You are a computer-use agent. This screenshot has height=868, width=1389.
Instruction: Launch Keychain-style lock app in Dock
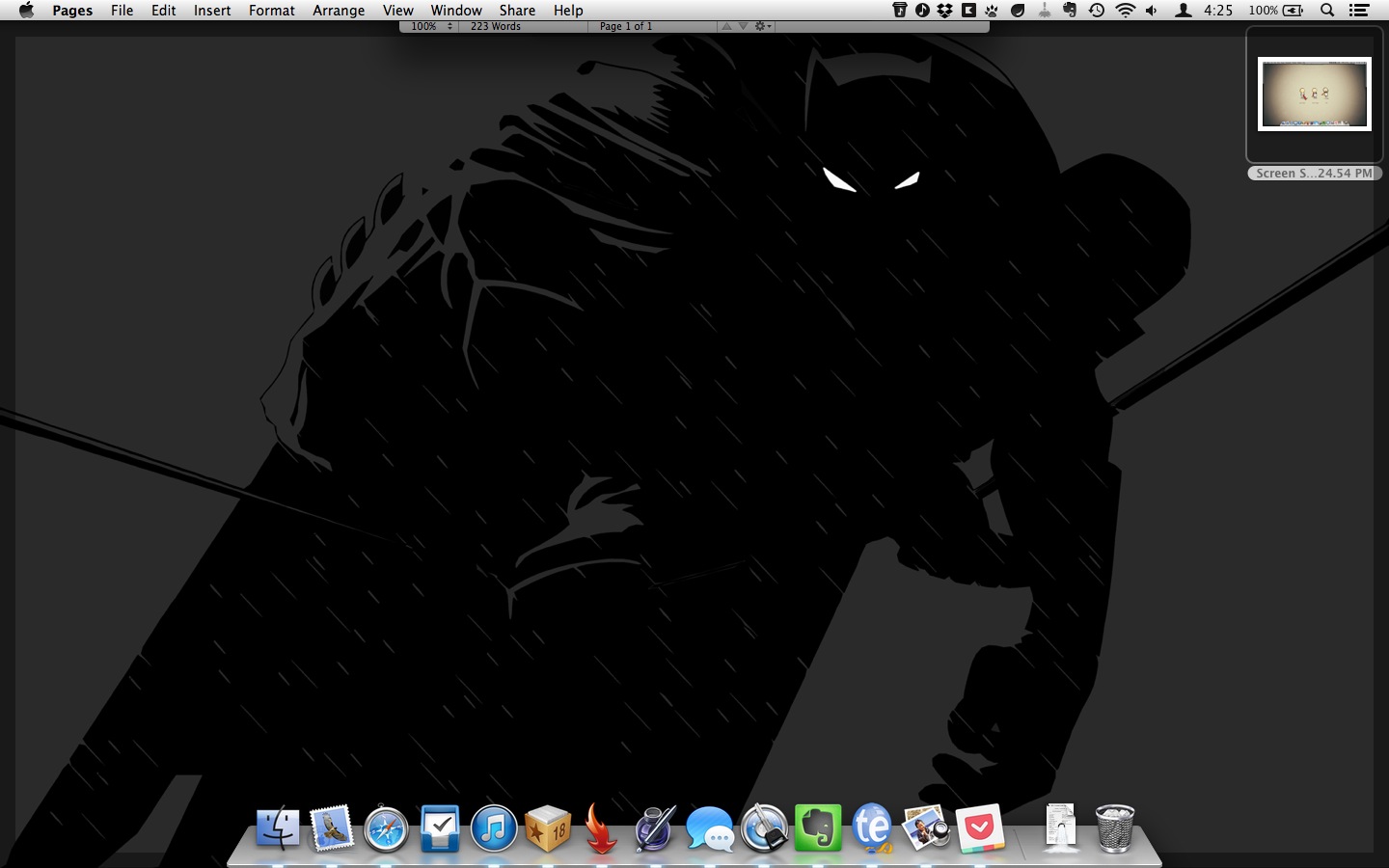tap(764, 828)
